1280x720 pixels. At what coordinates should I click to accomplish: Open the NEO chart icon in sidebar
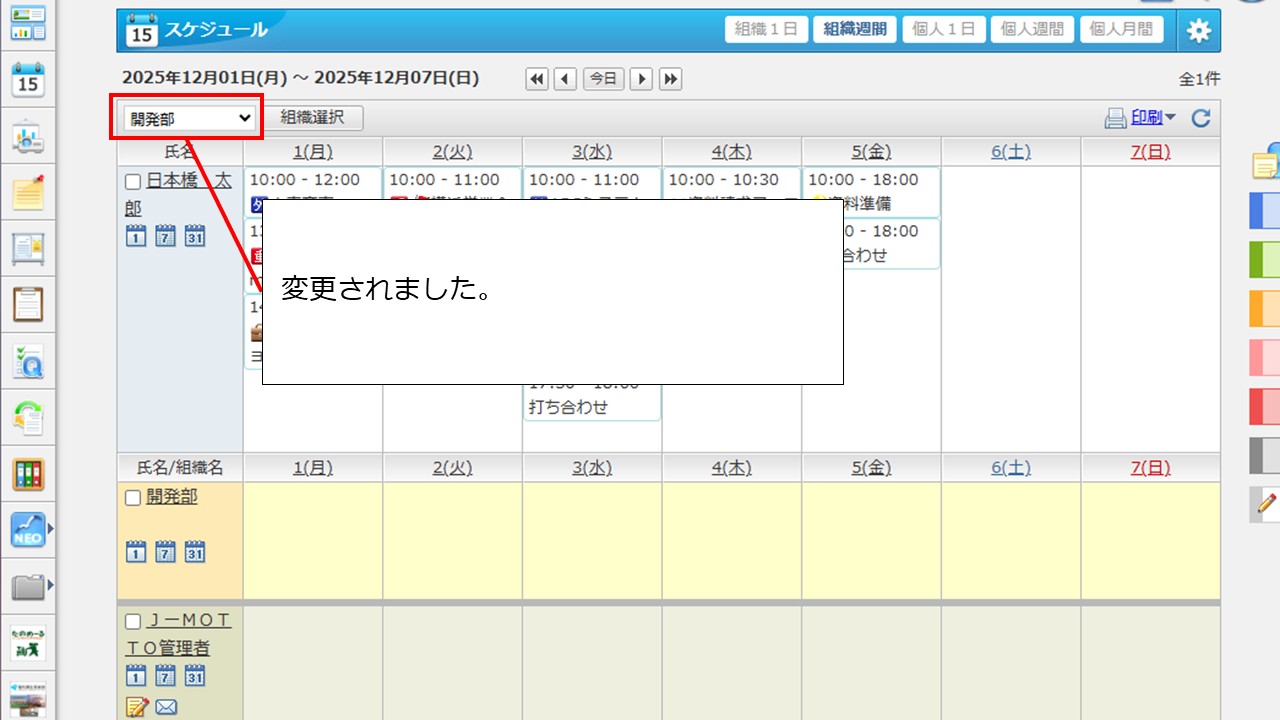tap(28, 530)
